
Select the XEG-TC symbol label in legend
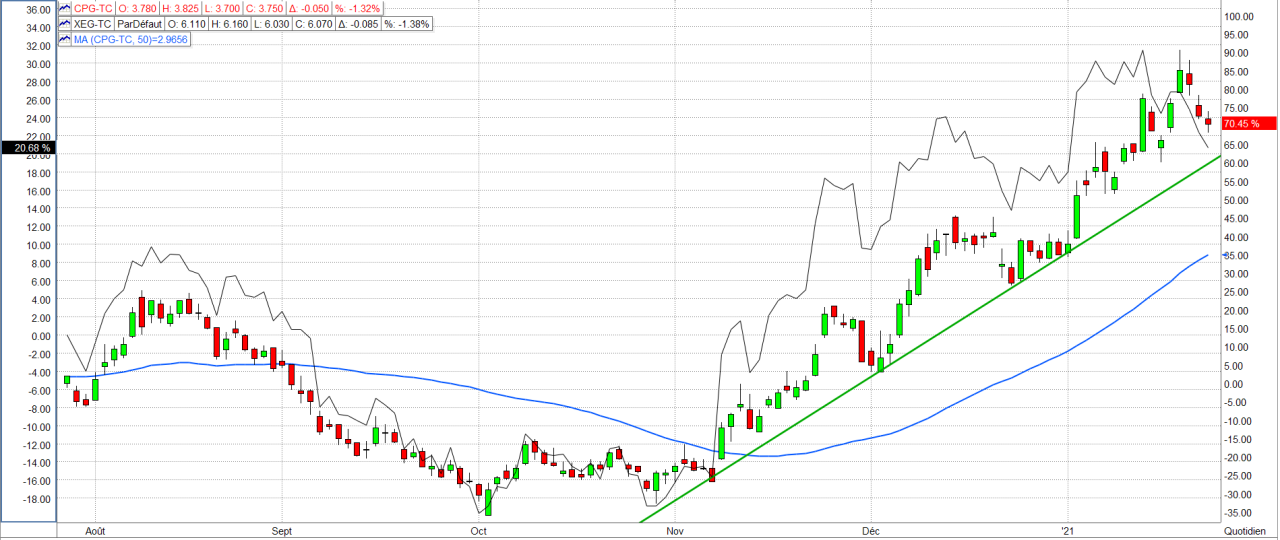[x=93, y=23]
